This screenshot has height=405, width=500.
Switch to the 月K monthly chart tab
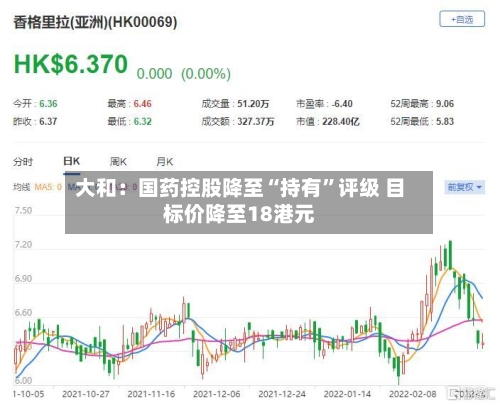coord(165,162)
